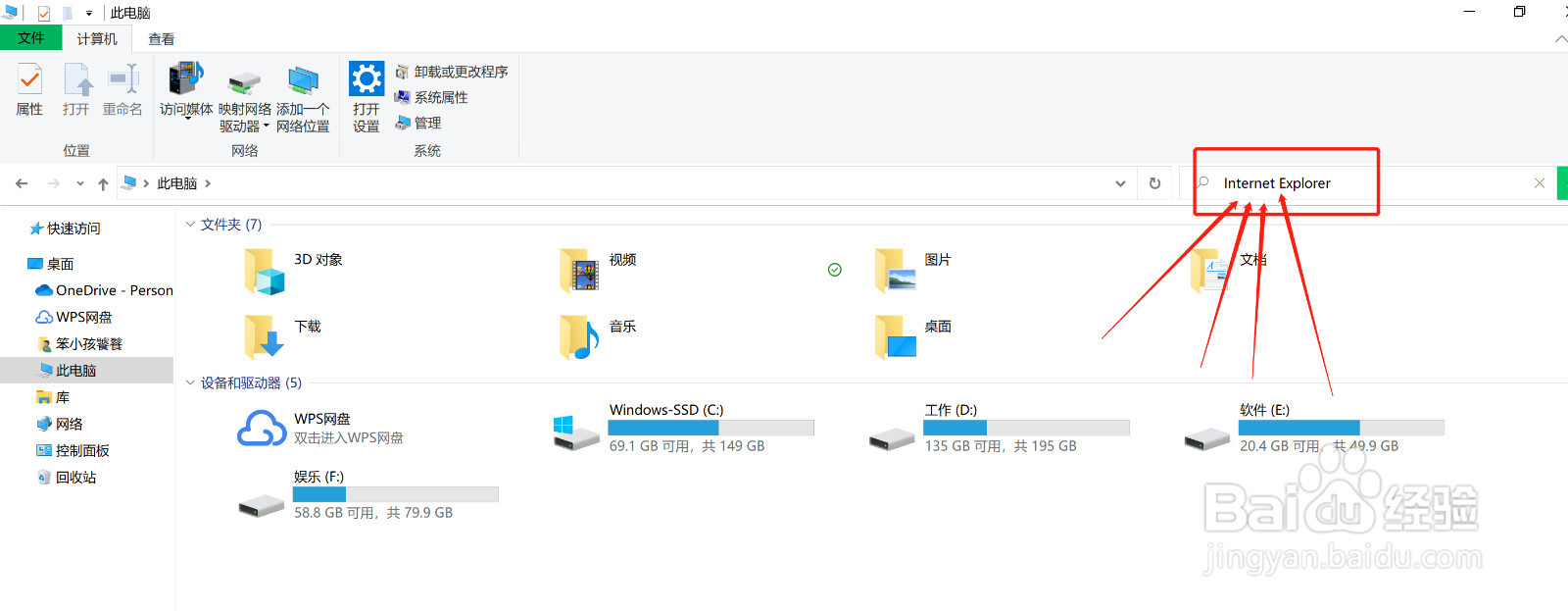Open the 3D 对象 folder icon
This screenshot has width=1568, height=611.
265,271
